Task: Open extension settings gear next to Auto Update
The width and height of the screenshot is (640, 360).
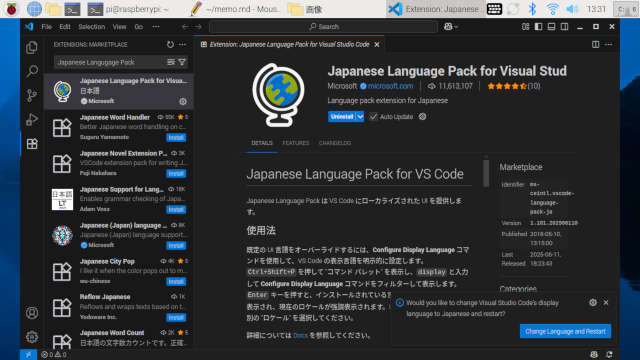Action: (422, 117)
